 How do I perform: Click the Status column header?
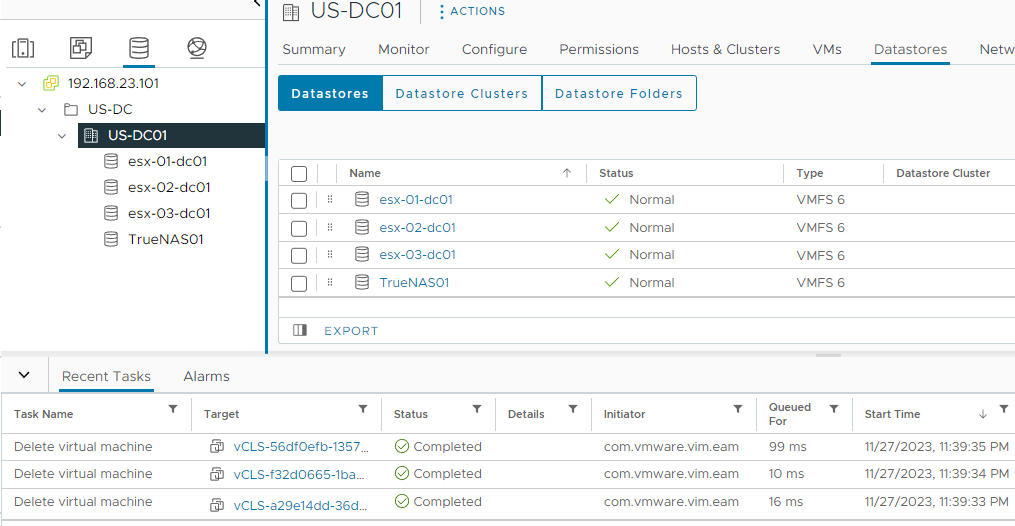[616, 173]
